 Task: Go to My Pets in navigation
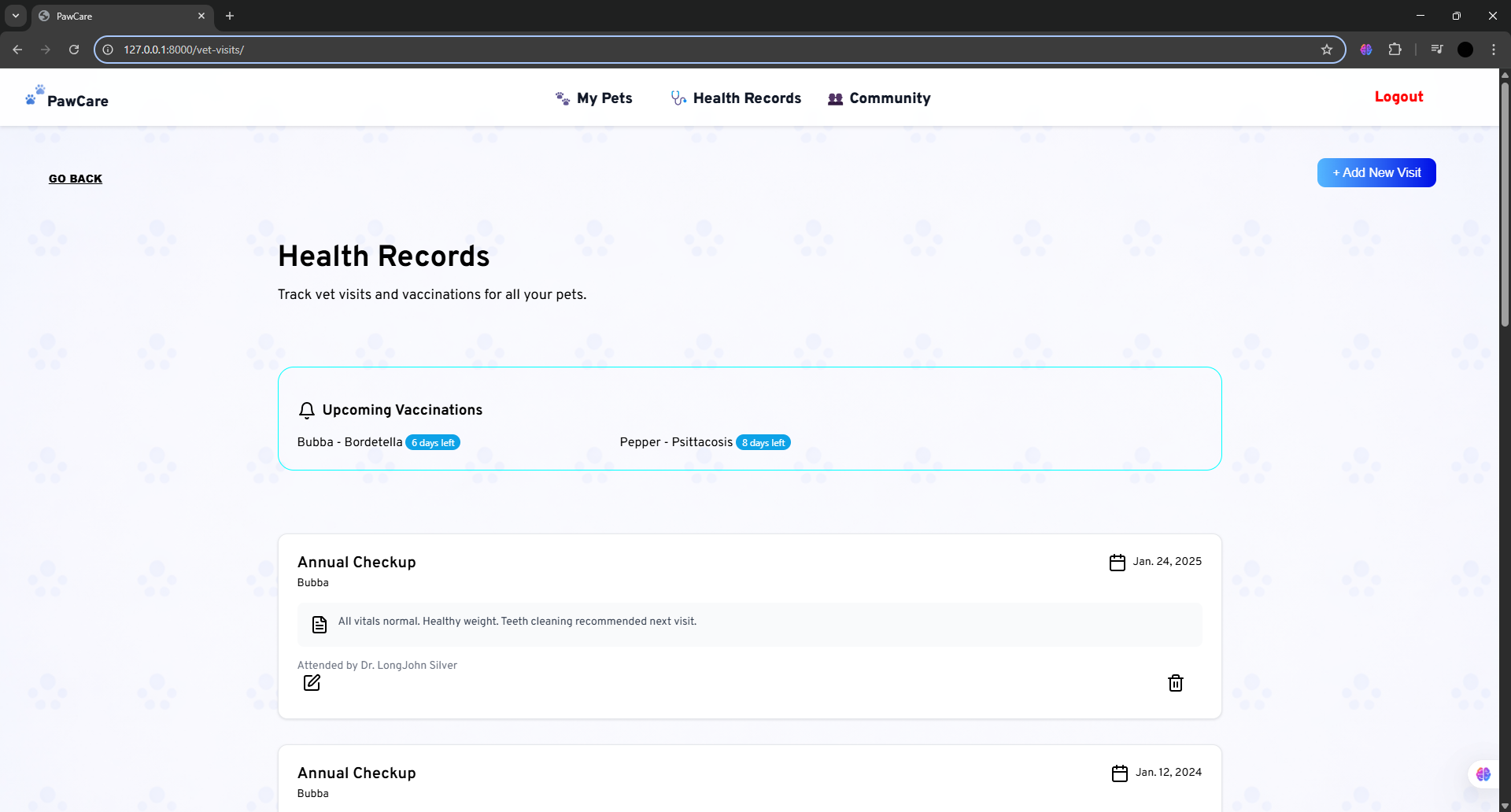(x=594, y=98)
